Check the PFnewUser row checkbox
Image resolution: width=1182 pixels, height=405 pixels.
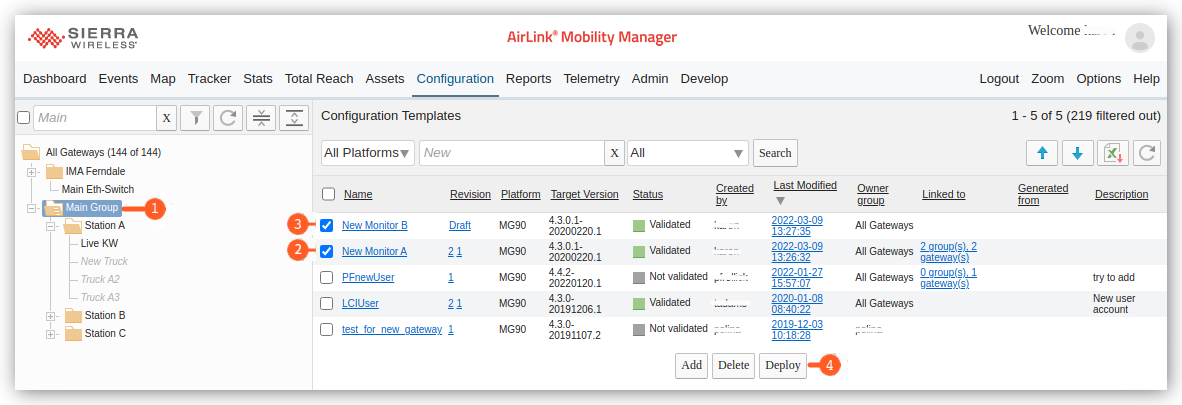326,278
